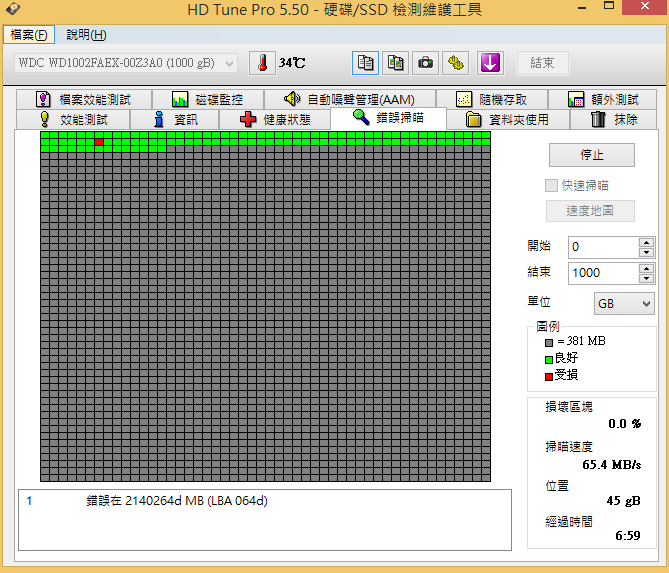Open the 額外測試 tab
This screenshot has height=573, width=669.
pos(602,99)
